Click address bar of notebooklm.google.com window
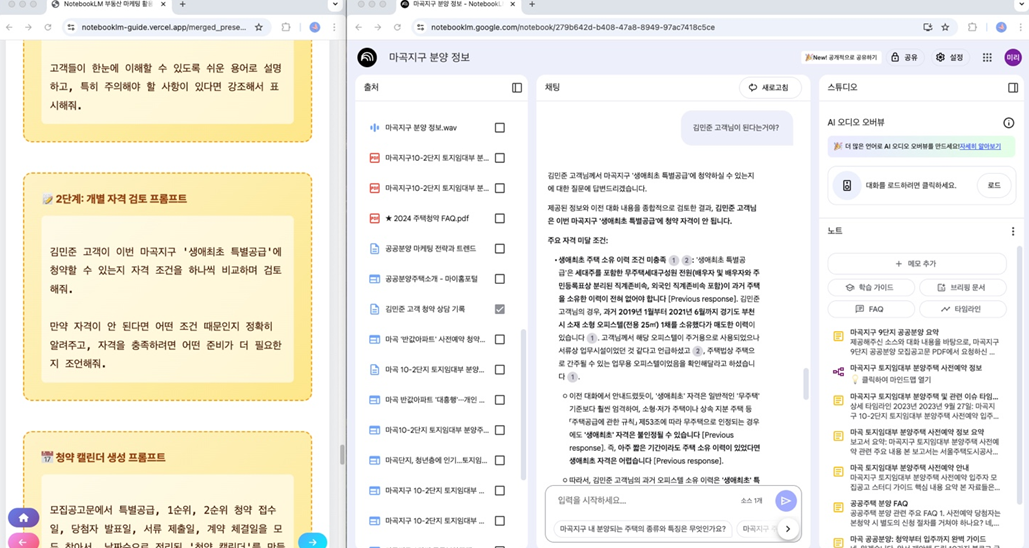1029x548 pixels. (669, 27)
